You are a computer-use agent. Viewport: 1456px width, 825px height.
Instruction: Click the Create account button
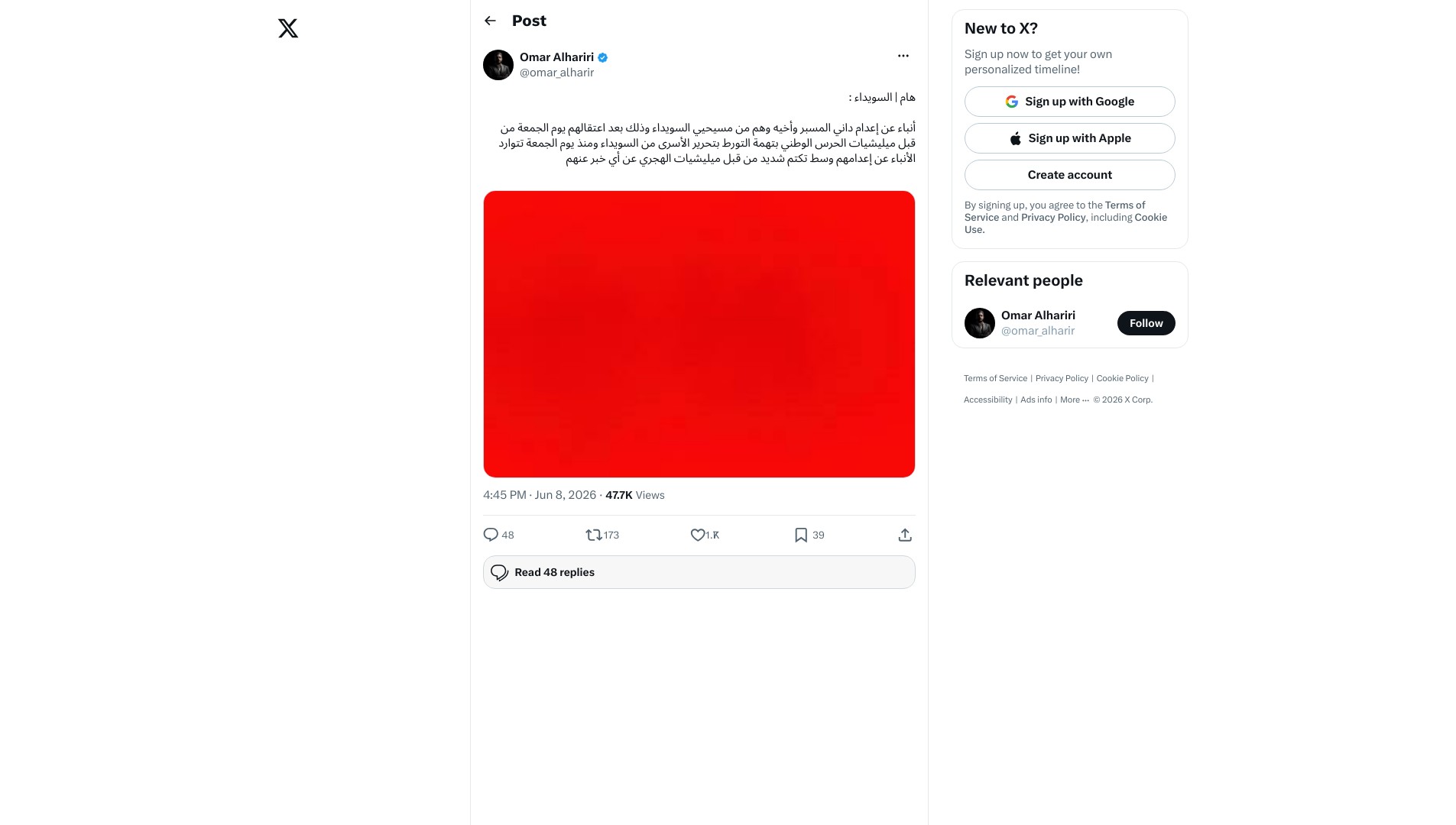pos(1069,175)
